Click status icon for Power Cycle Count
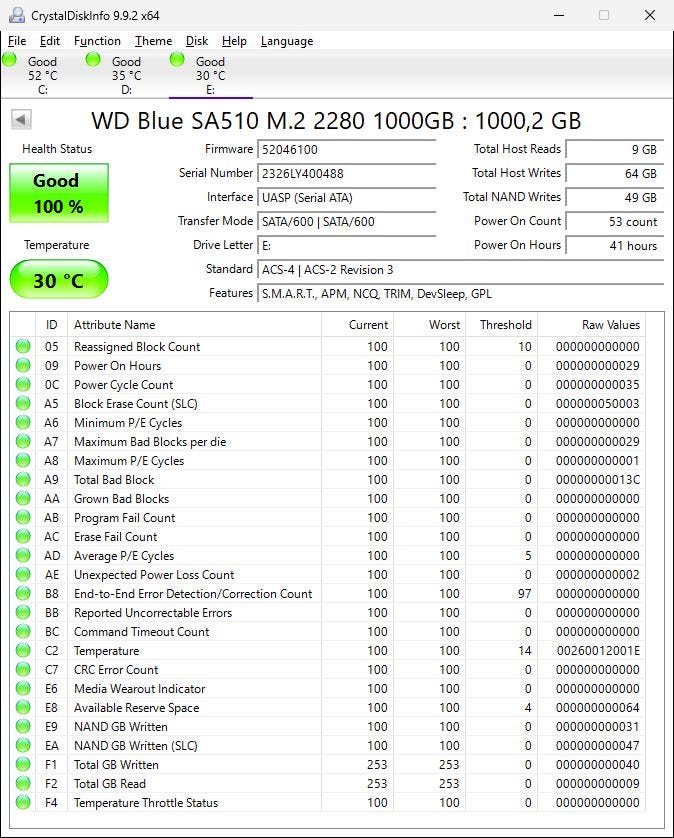 click(23, 384)
